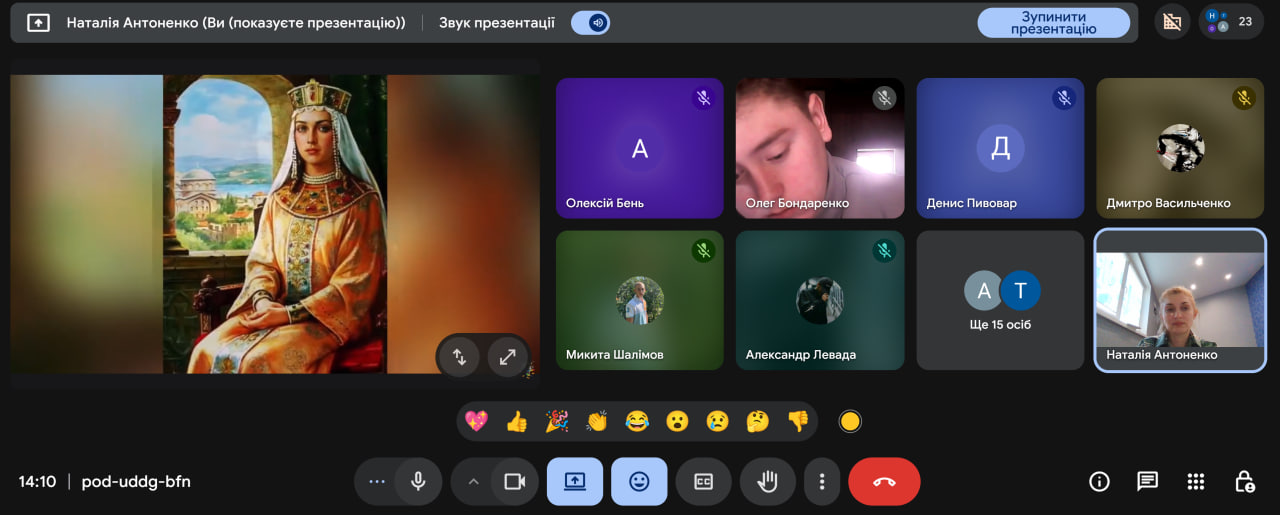This screenshot has height=515, width=1280.
Task: Turn on closed captions
Action: 703,481
